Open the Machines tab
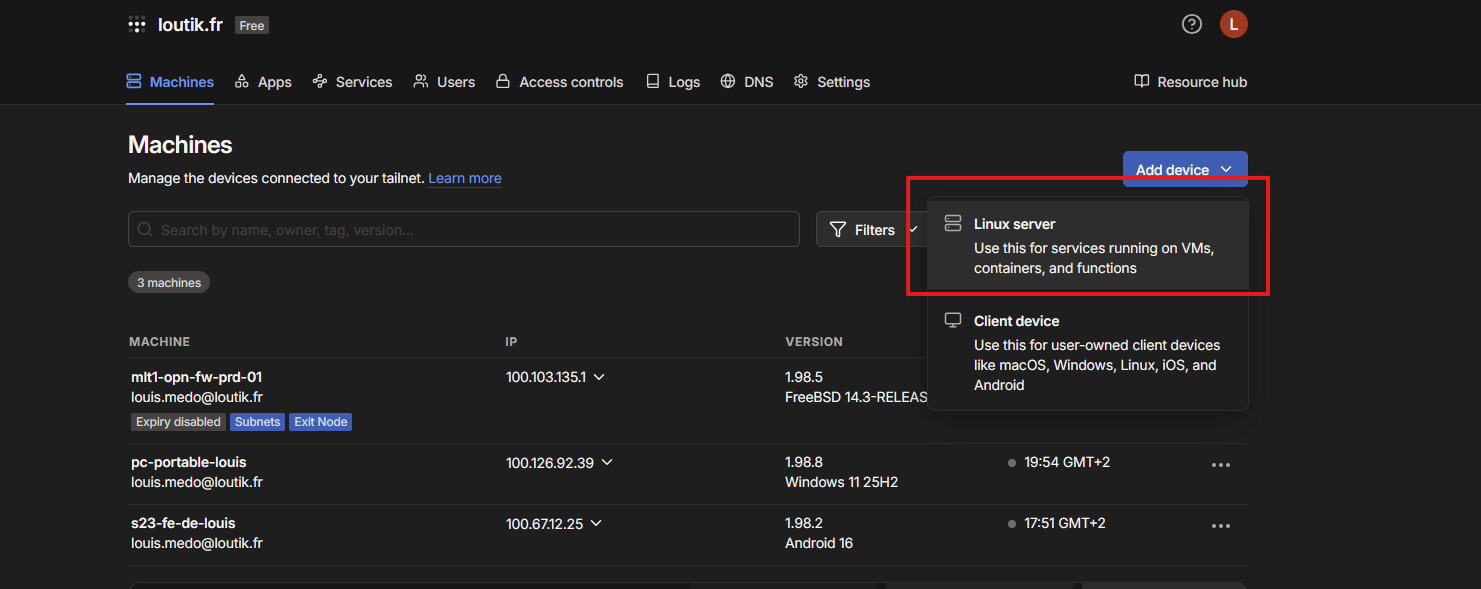1481x589 pixels. 170,82
